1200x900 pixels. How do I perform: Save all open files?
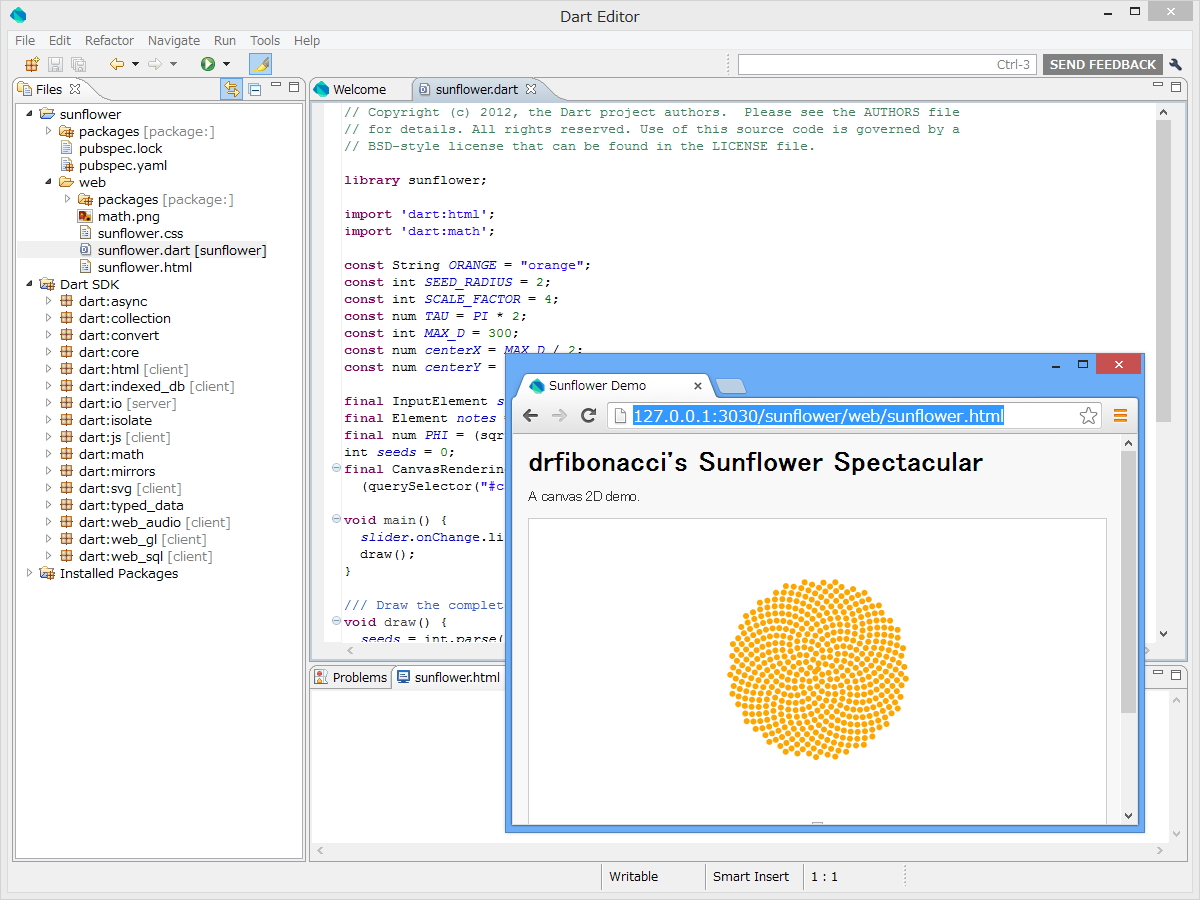coord(79,64)
